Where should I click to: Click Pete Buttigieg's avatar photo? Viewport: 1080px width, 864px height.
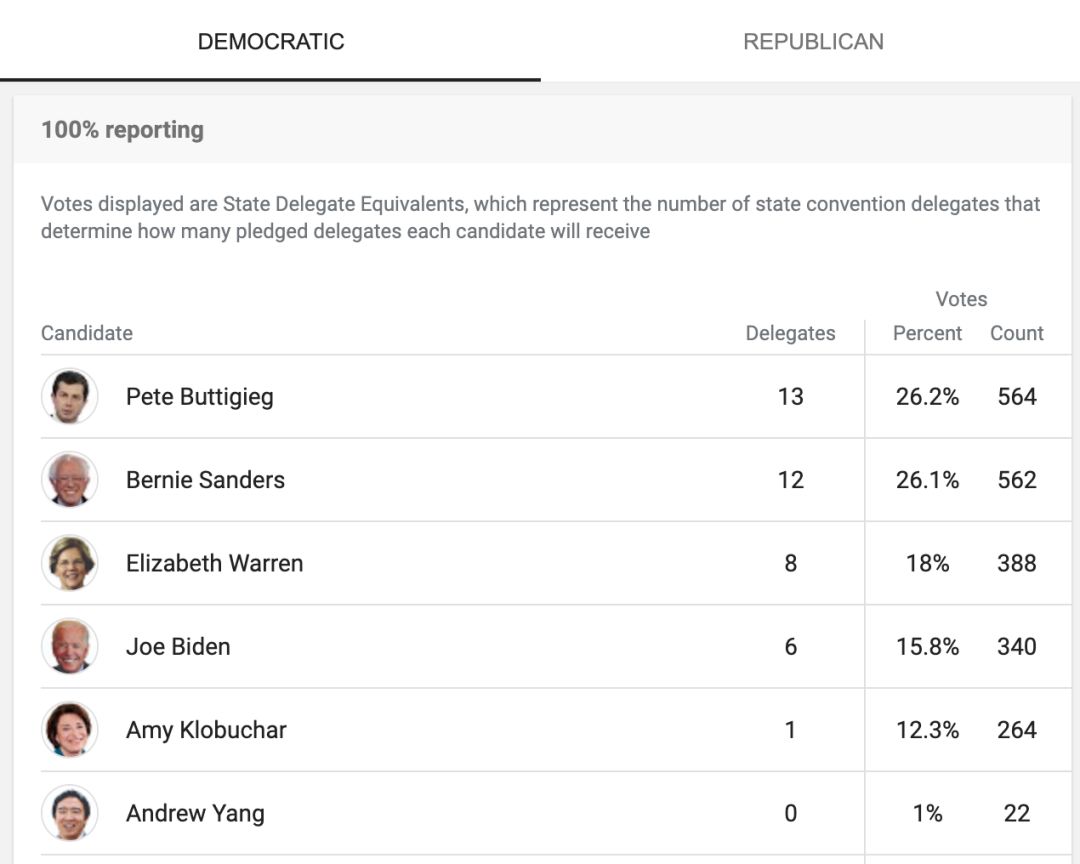[x=70, y=396]
